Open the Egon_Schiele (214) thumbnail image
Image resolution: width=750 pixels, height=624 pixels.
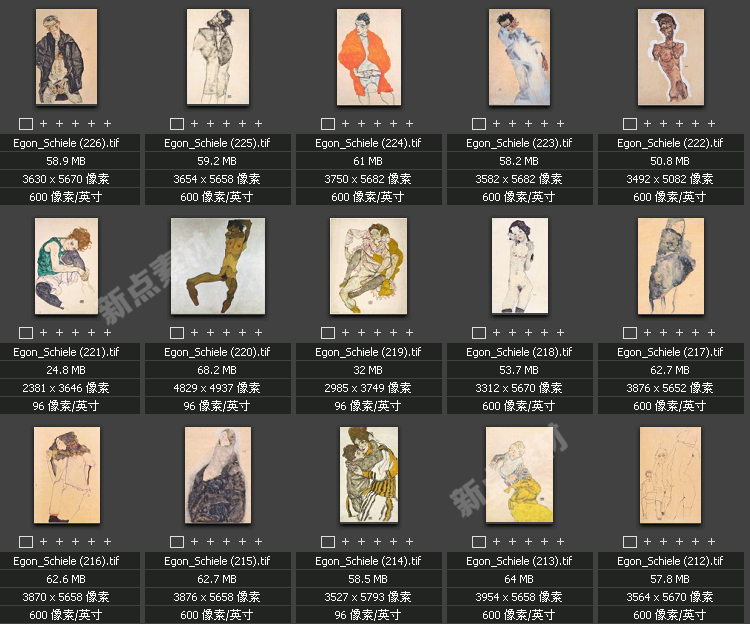369,475
